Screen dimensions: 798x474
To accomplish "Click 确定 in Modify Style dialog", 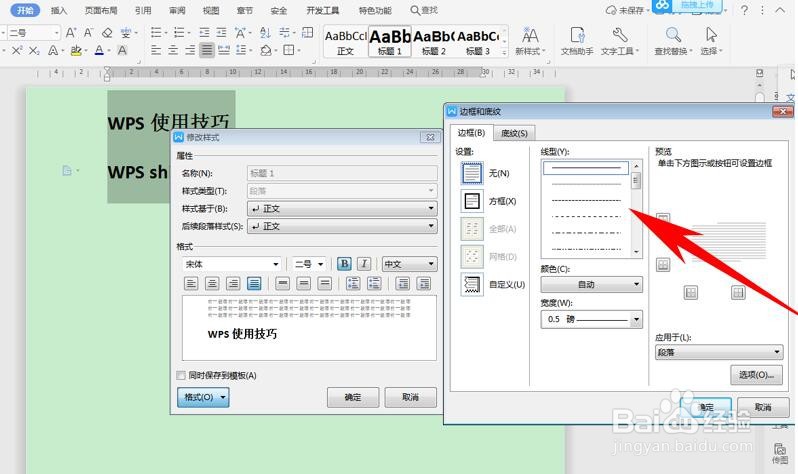I will pos(353,397).
